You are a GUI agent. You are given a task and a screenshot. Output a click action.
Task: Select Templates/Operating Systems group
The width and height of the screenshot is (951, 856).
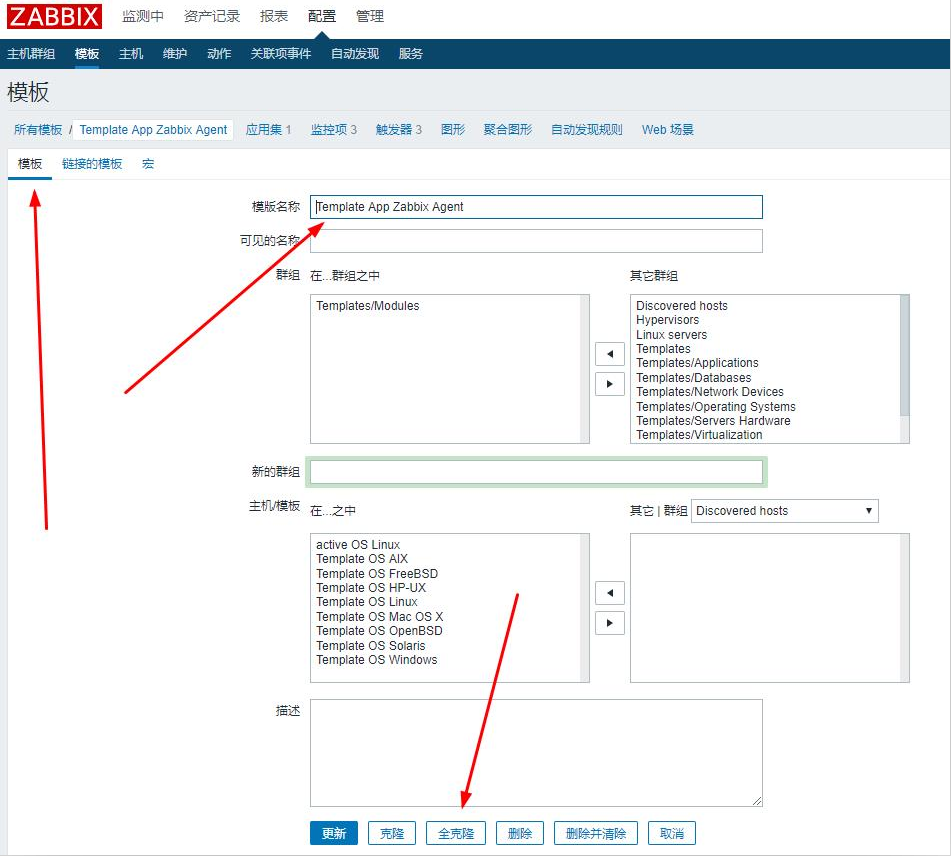pos(716,406)
